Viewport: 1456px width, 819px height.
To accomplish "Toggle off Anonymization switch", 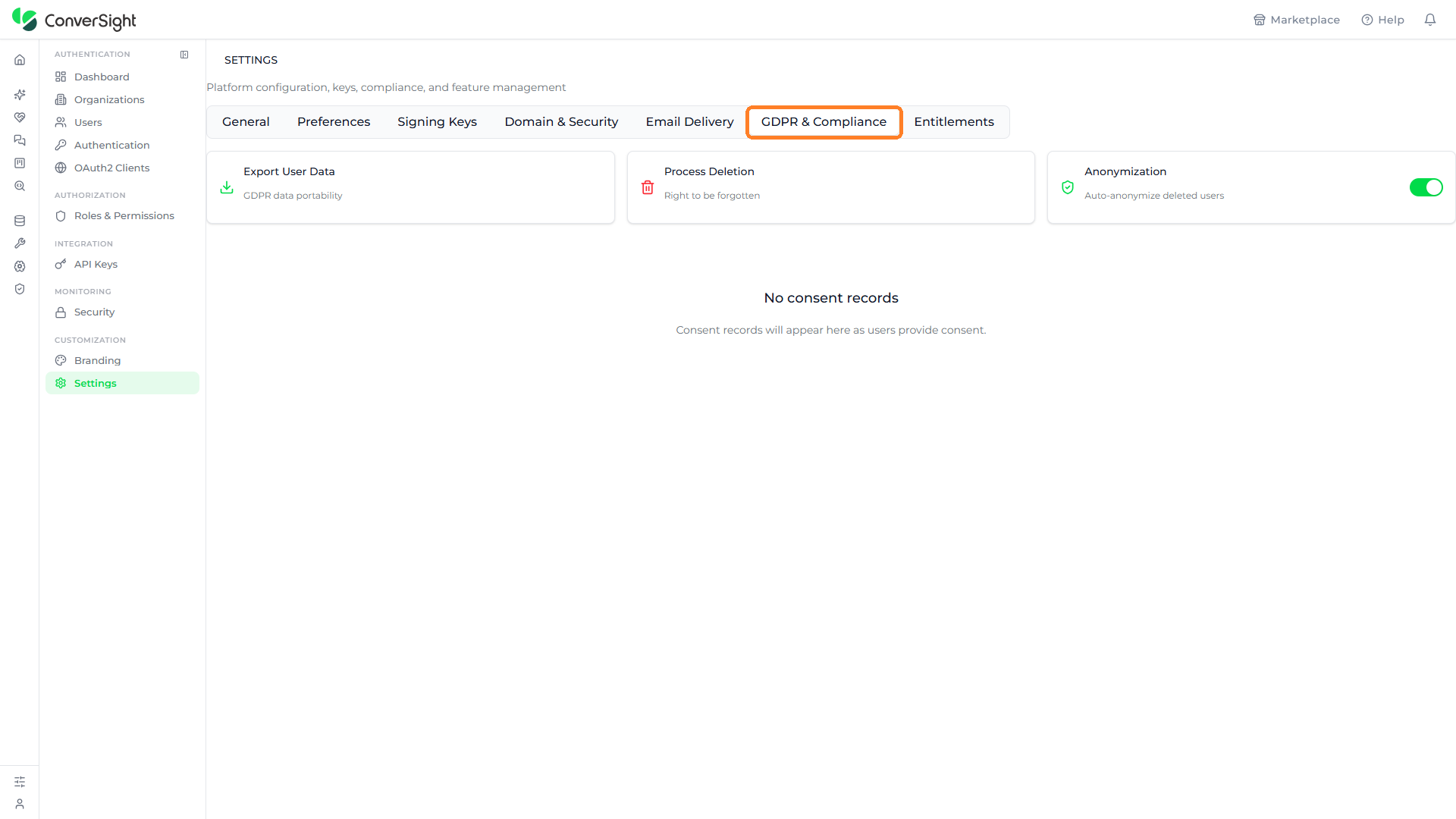I will pos(1426,187).
